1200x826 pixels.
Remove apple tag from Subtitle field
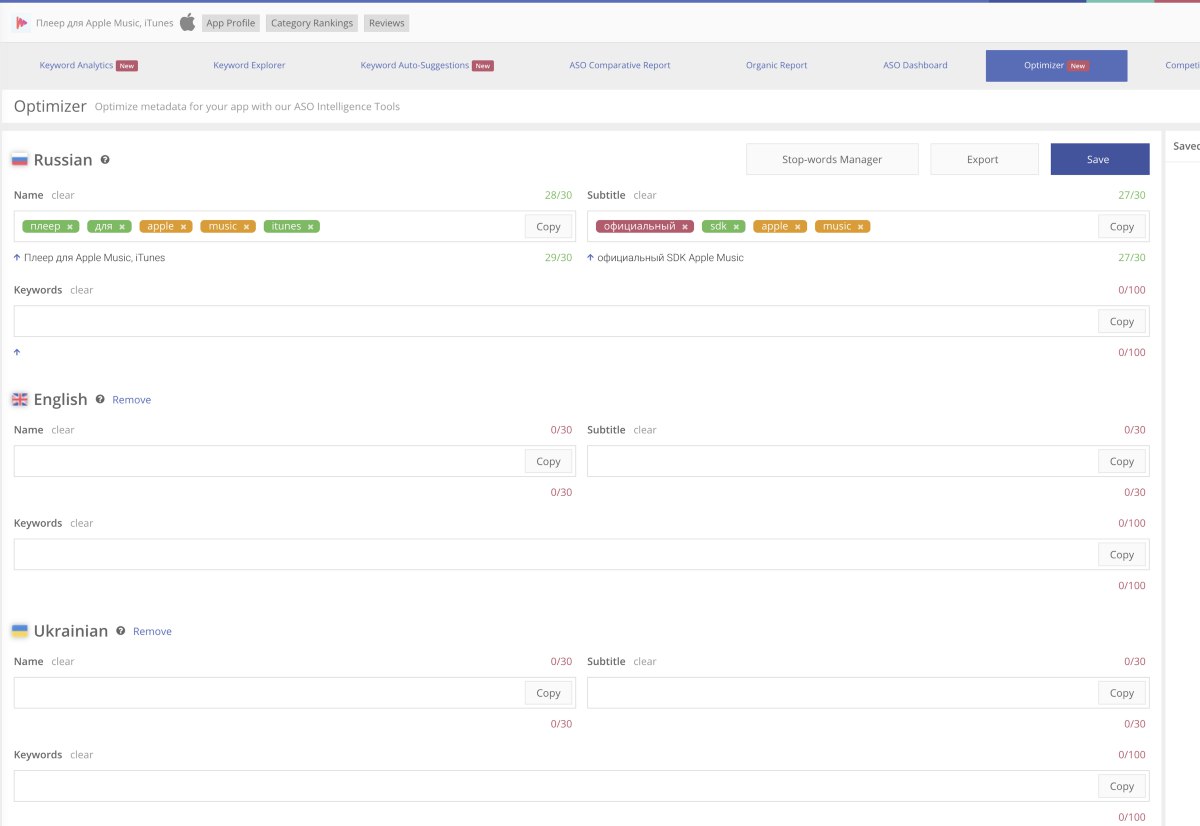click(798, 227)
